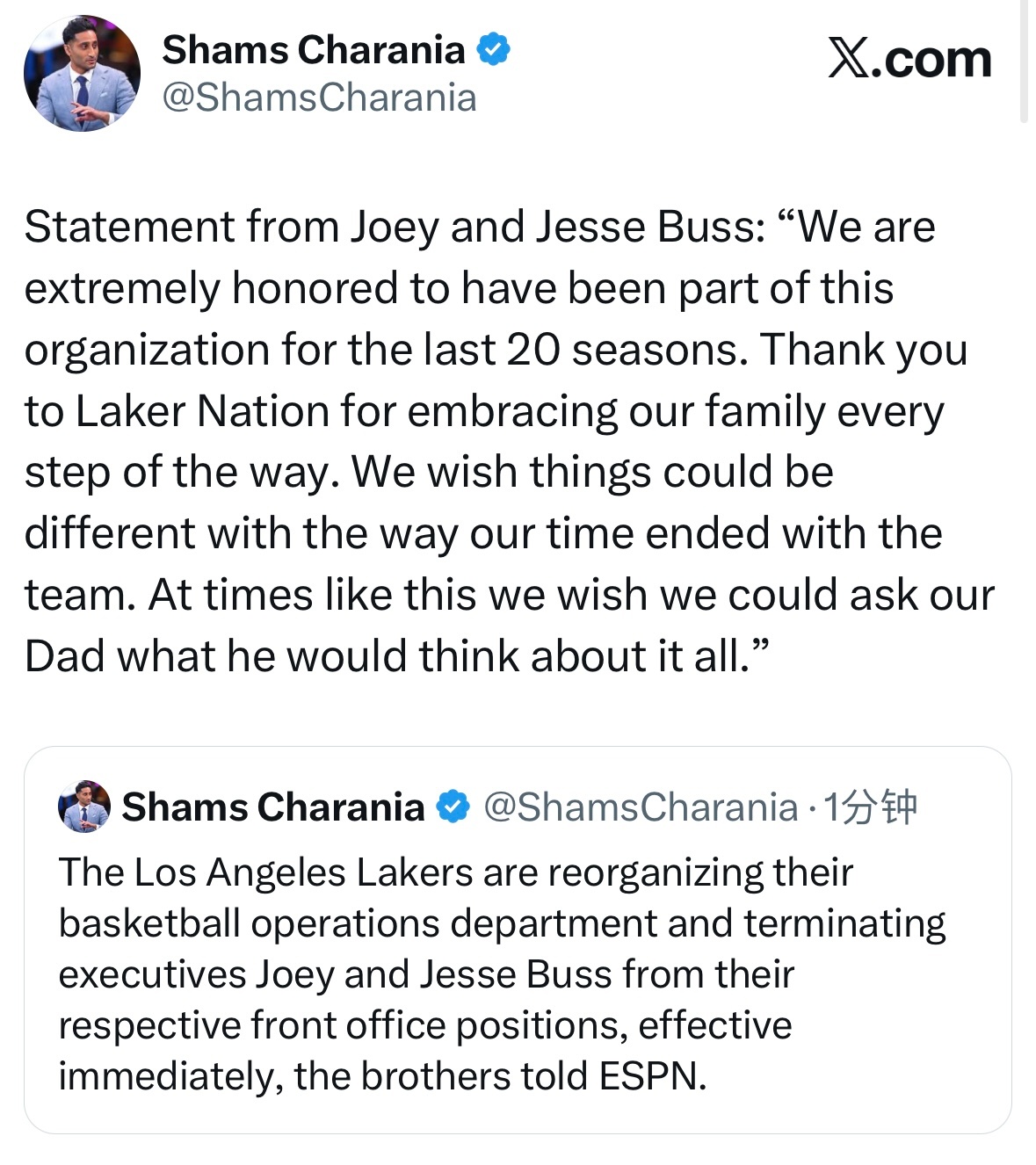1036x1165 pixels.
Task: Click the bold Shams Charania name at top
Action: pyautogui.click(x=313, y=50)
